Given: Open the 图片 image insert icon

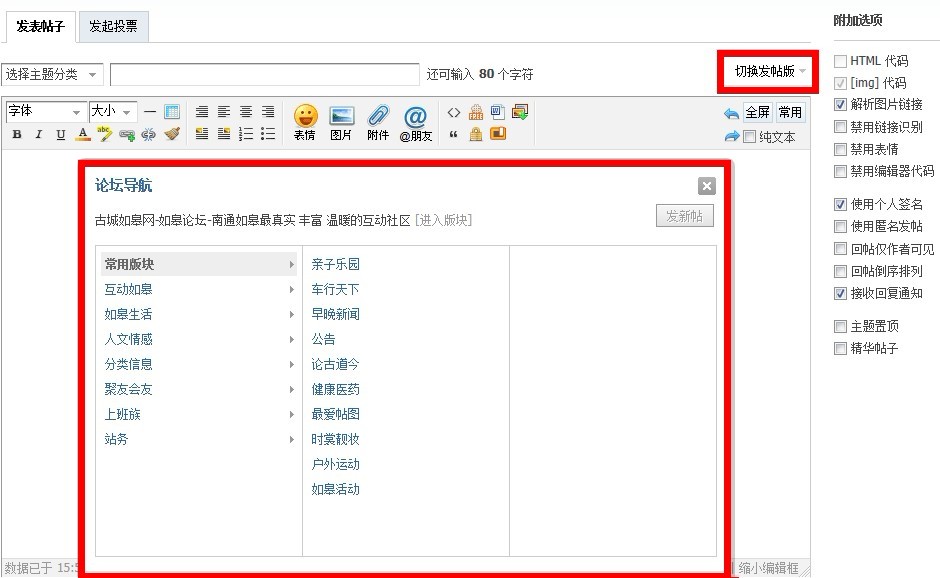Looking at the screenshot, I should coord(342,122).
